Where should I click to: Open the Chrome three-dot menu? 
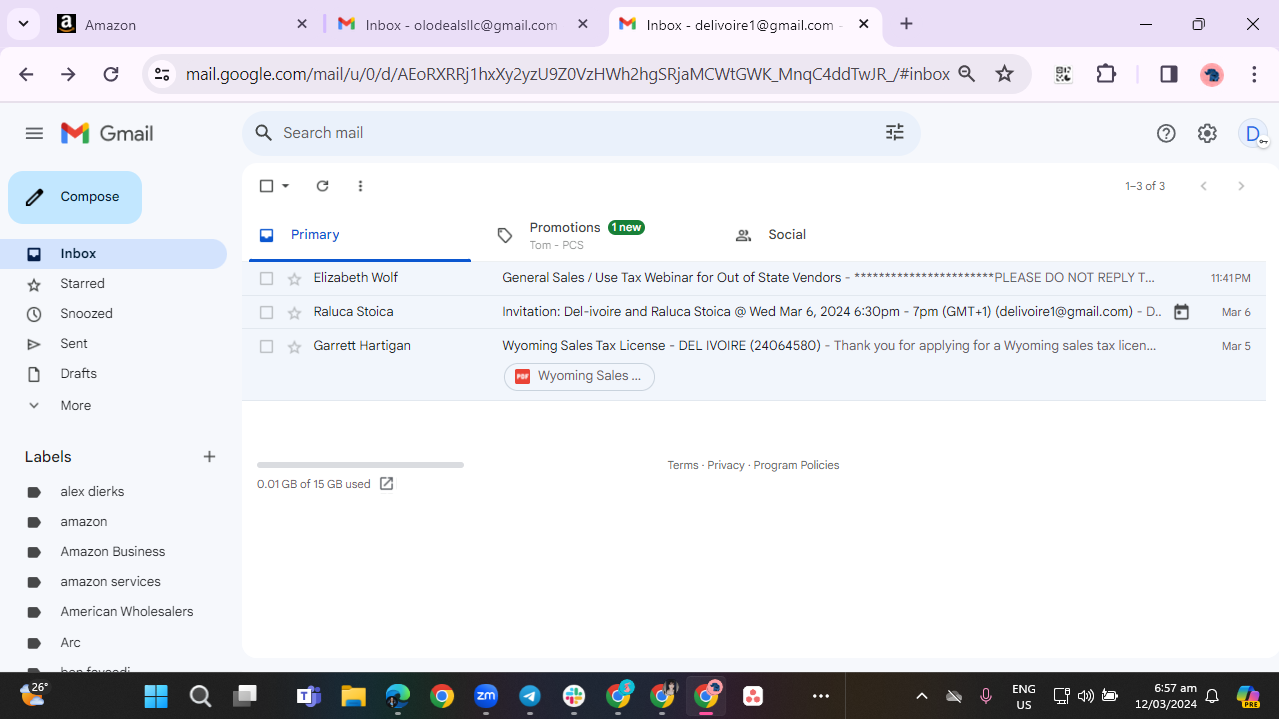(x=1254, y=74)
